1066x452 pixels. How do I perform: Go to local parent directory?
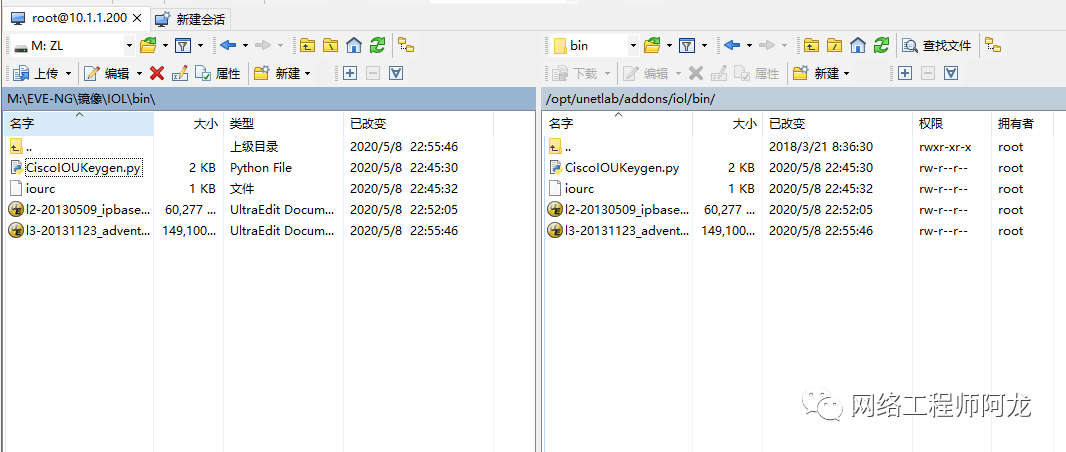pyautogui.click(x=307, y=46)
